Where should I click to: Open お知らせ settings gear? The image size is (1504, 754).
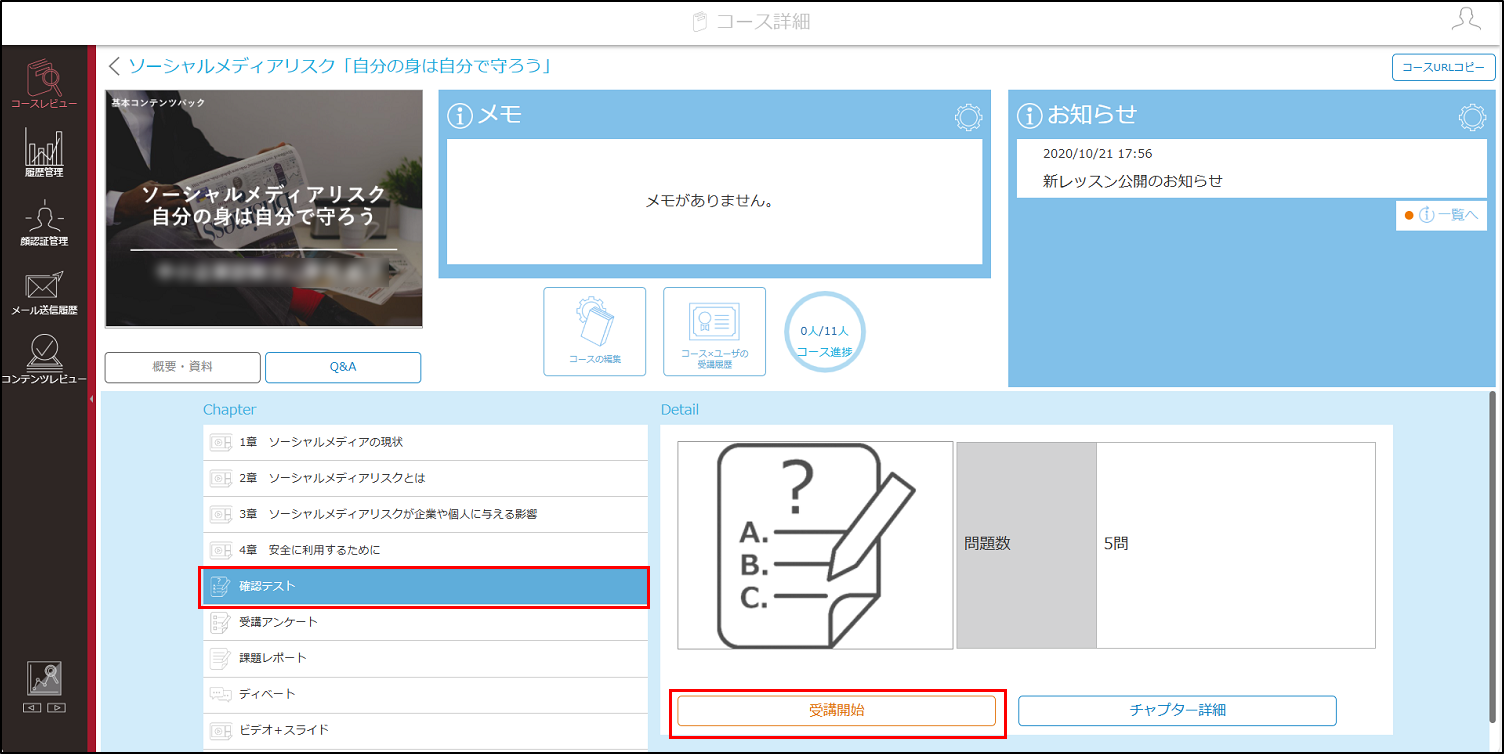(1472, 117)
